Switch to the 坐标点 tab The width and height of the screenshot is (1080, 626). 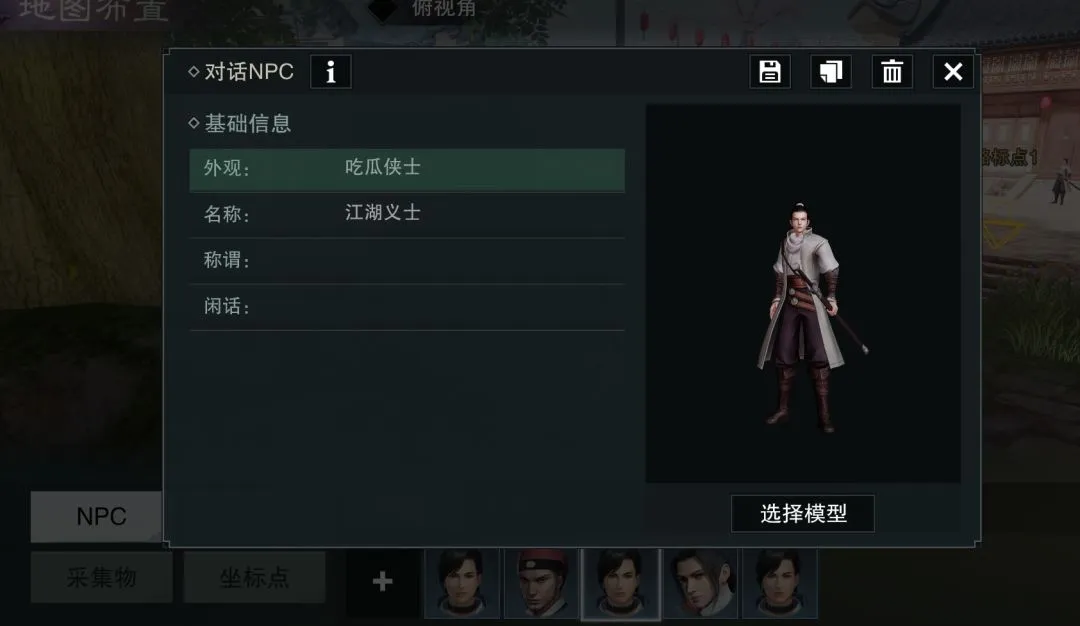click(254, 577)
